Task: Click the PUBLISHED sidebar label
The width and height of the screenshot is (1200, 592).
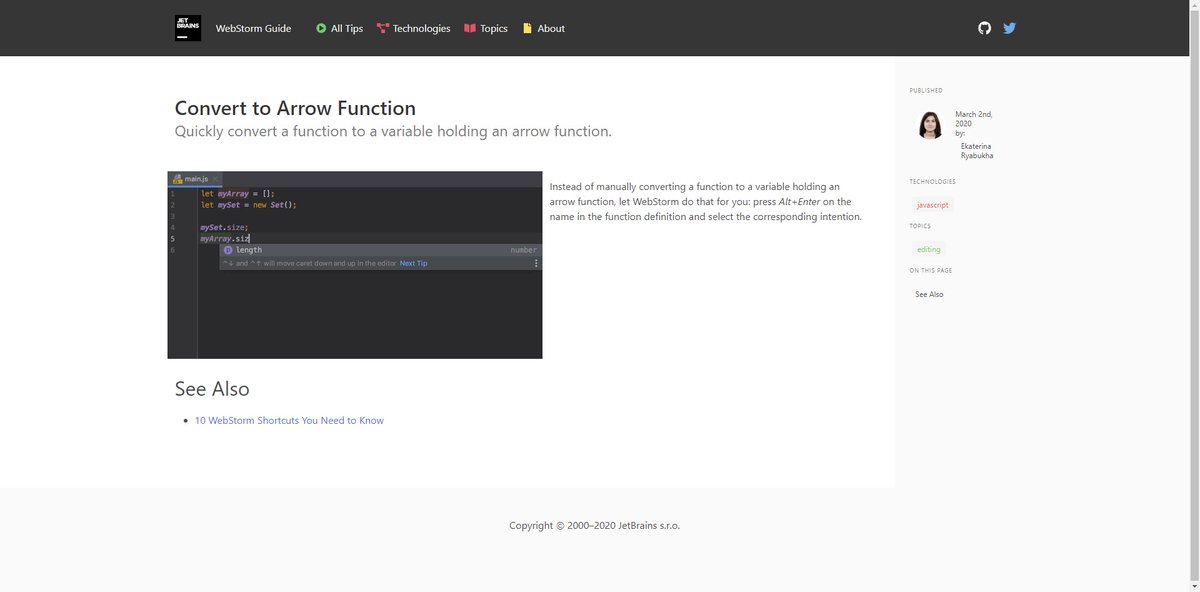Action: (926, 91)
